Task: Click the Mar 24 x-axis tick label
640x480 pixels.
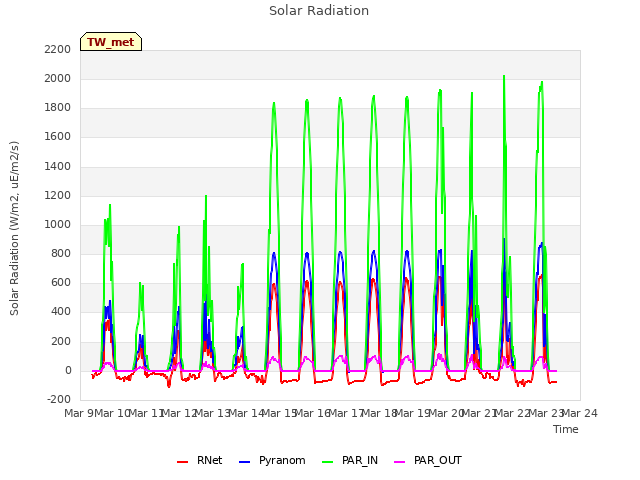Action: [580, 413]
